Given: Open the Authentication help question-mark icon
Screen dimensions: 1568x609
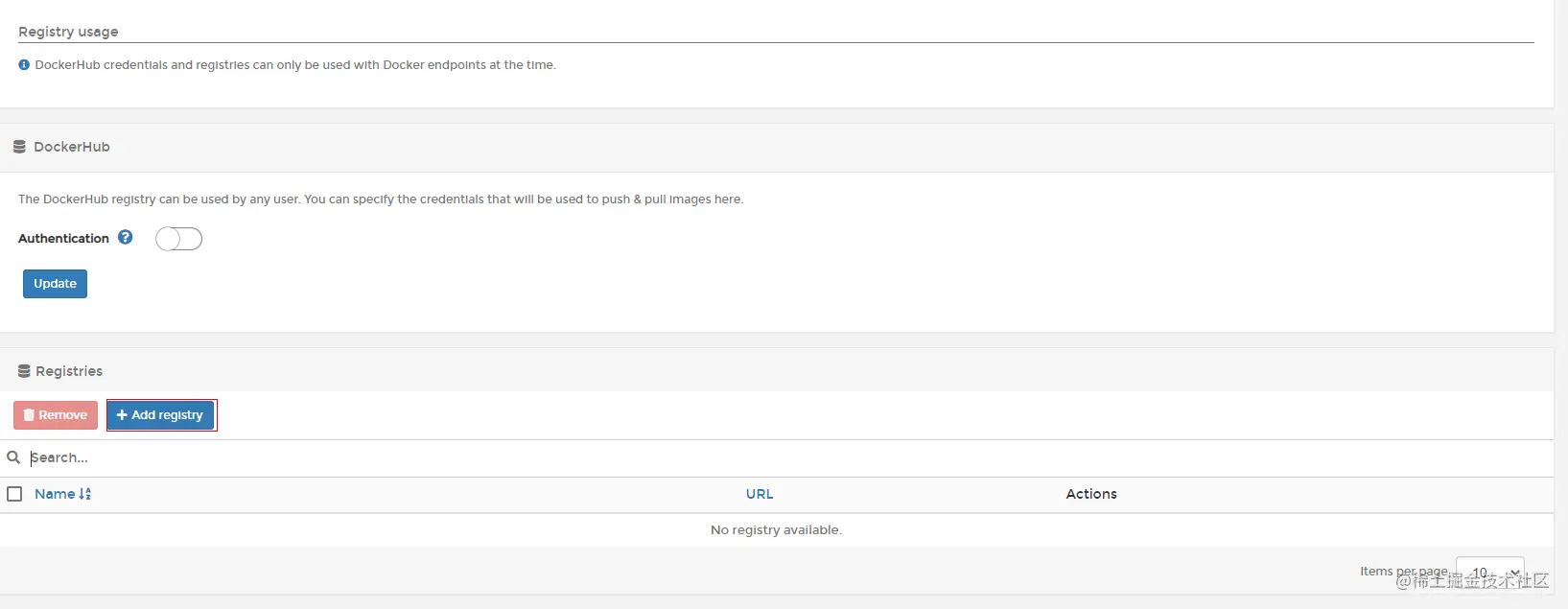Looking at the screenshot, I should [x=126, y=237].
